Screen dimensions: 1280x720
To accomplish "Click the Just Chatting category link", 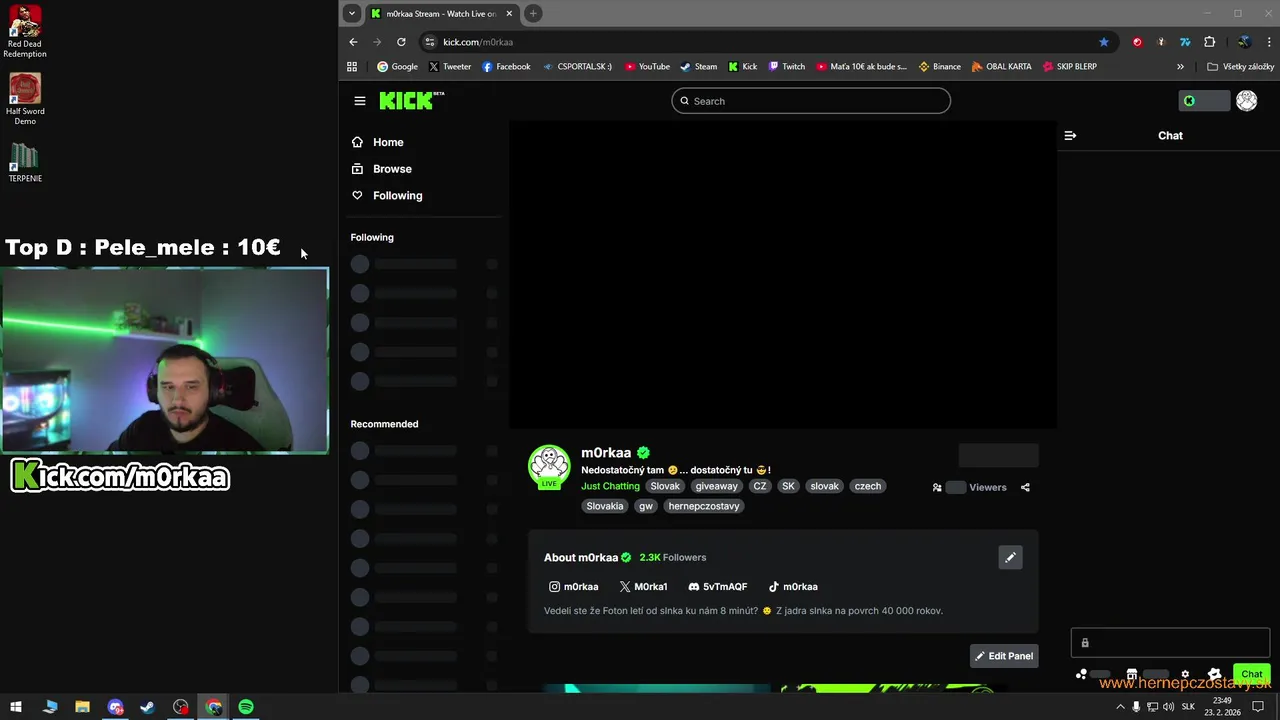I will point(610,486).
